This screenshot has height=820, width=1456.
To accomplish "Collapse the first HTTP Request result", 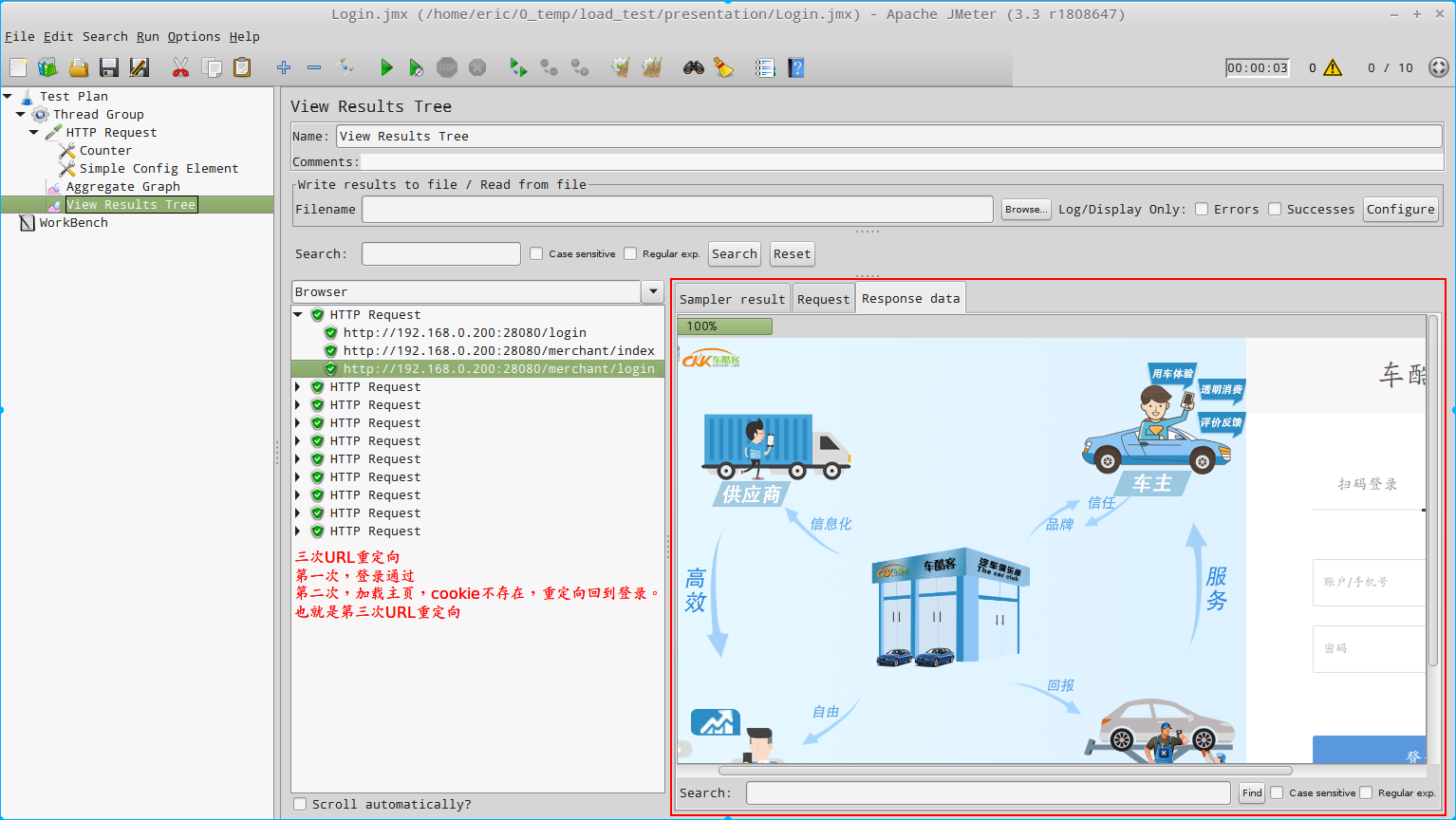I will click(298, 314).
